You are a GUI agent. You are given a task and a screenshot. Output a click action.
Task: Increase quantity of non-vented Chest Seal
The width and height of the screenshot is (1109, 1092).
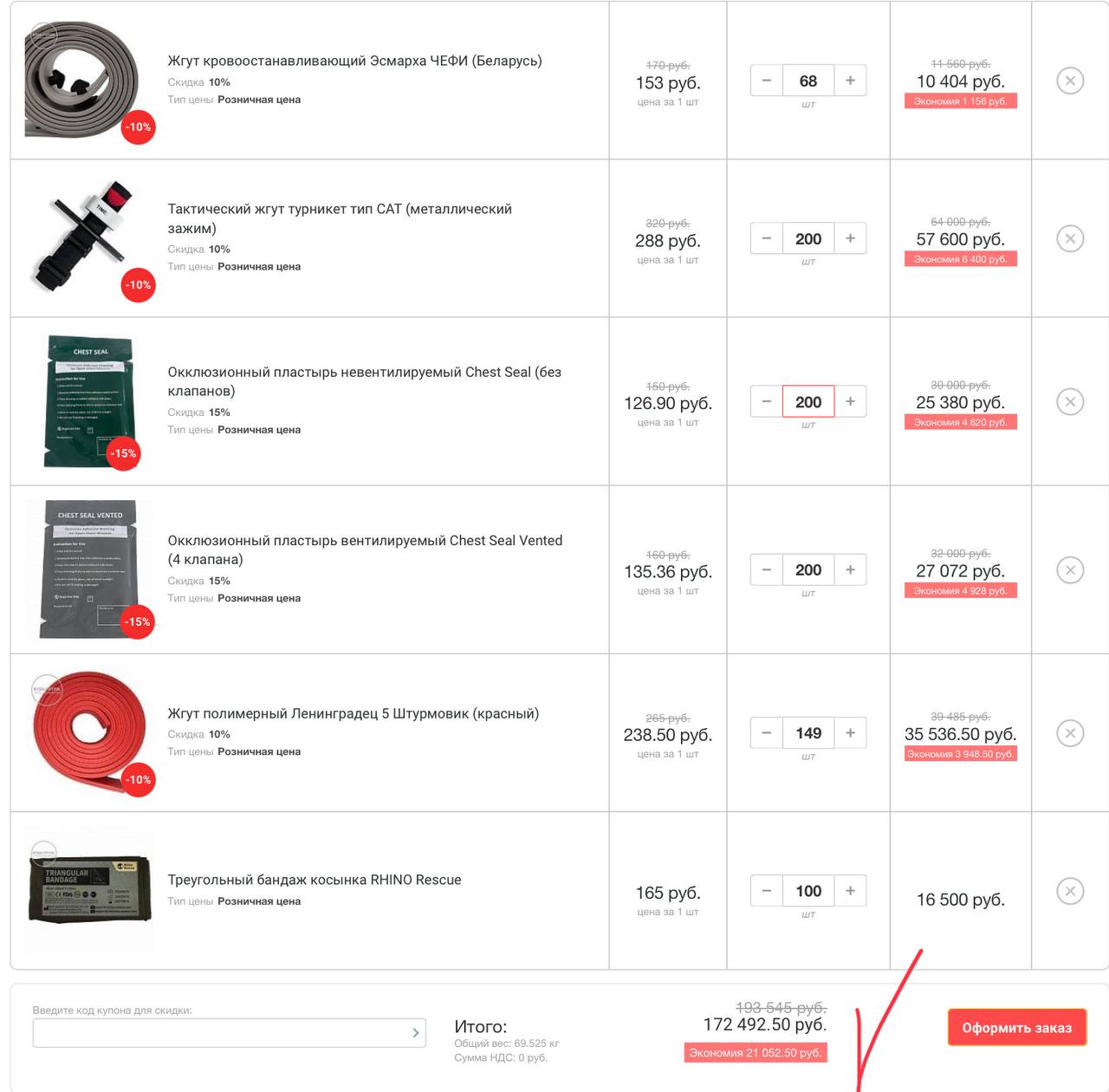(850, 401)
